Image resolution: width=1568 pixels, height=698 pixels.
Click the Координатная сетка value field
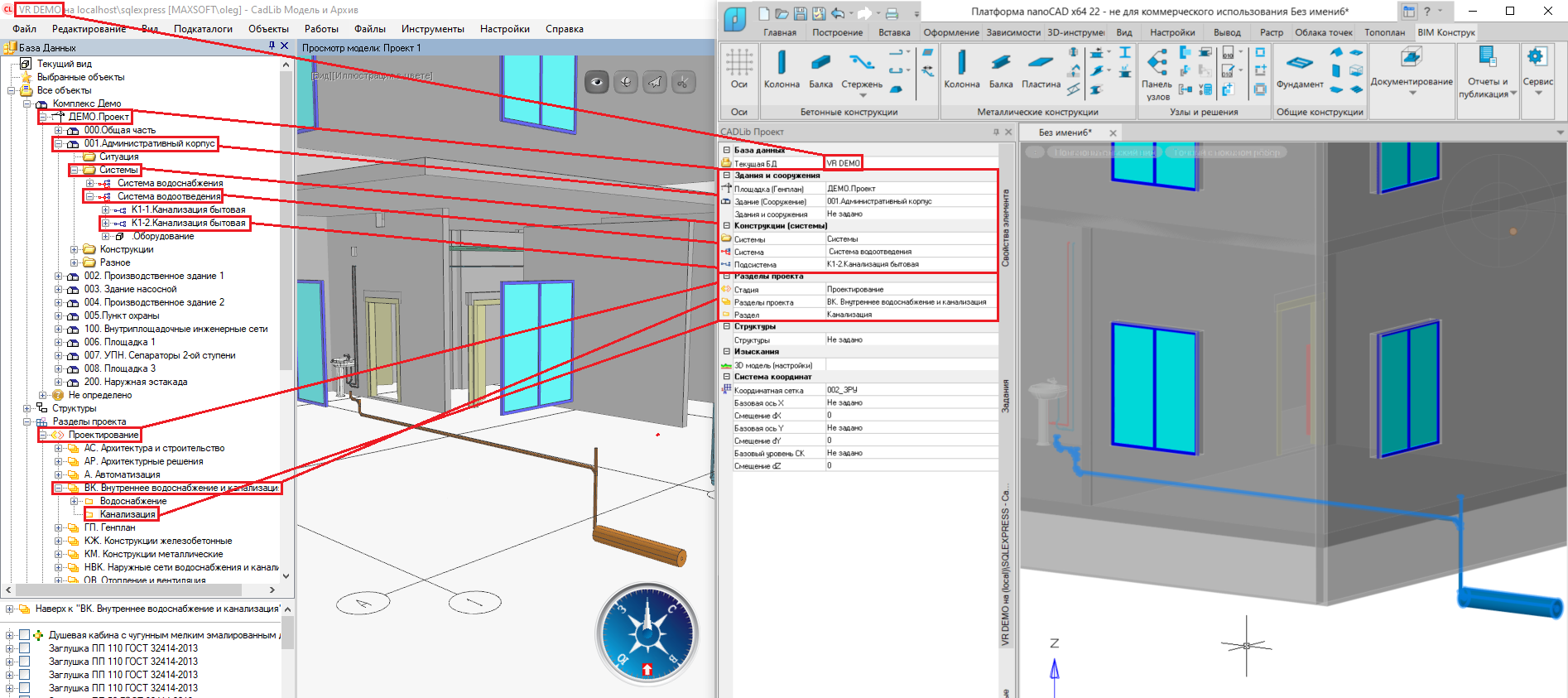(910, 389)
